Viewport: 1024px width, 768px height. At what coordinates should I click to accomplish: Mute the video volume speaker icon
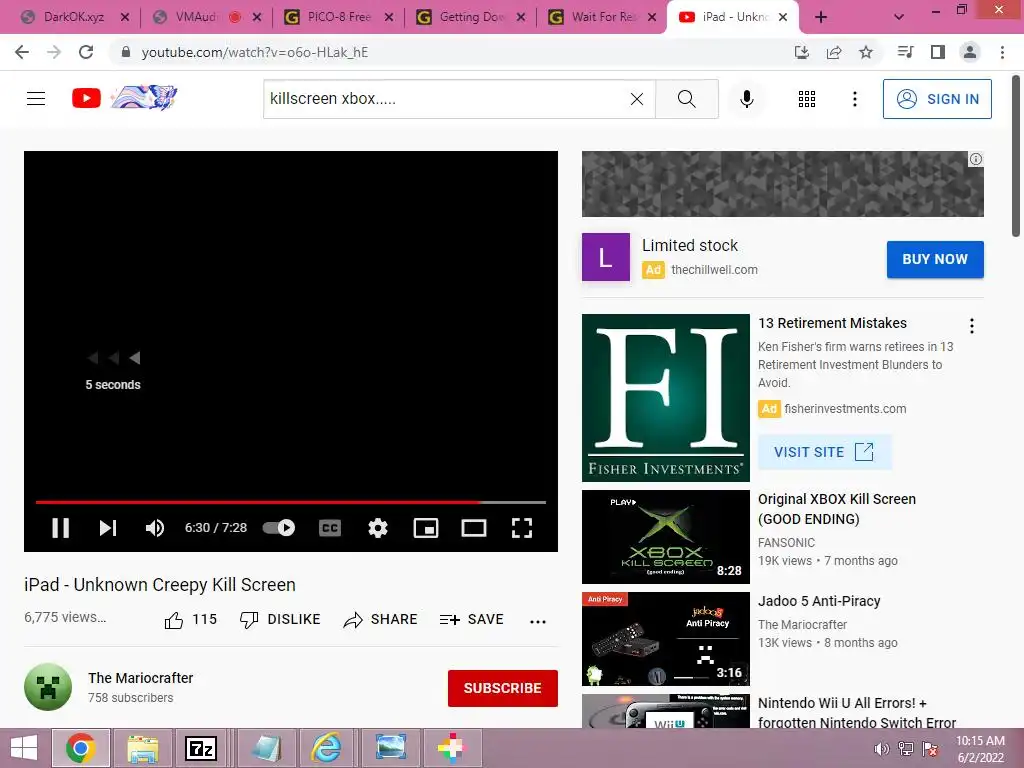tap(155, 528)
